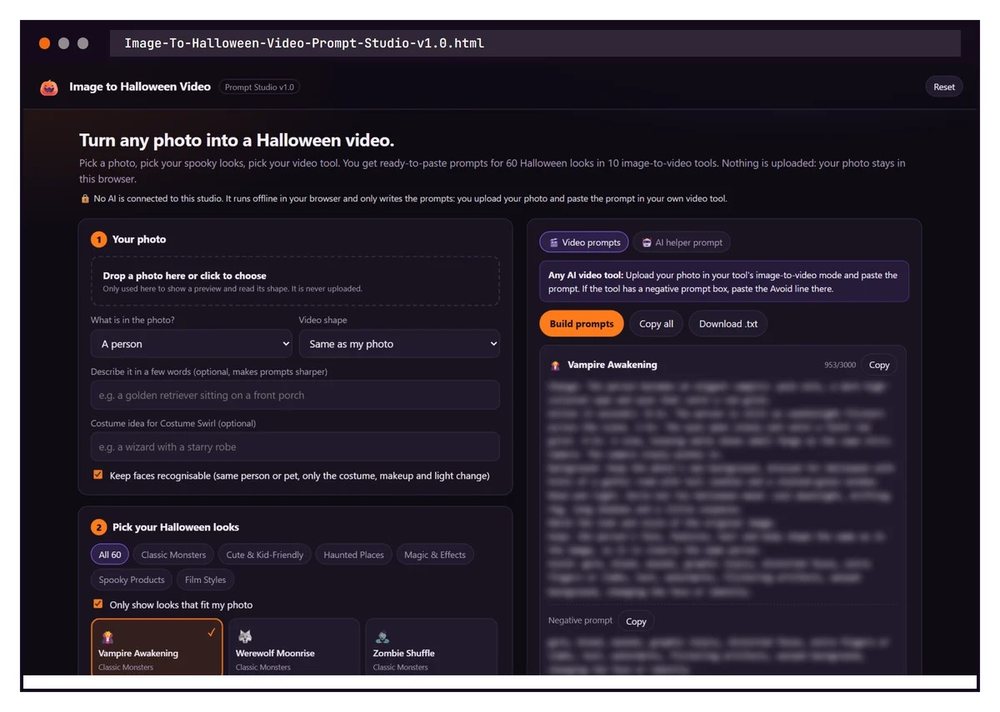Filter looks by Cute & Kid-Friendly
This screenshot has height=712, width=1000.
coord(265,555)
